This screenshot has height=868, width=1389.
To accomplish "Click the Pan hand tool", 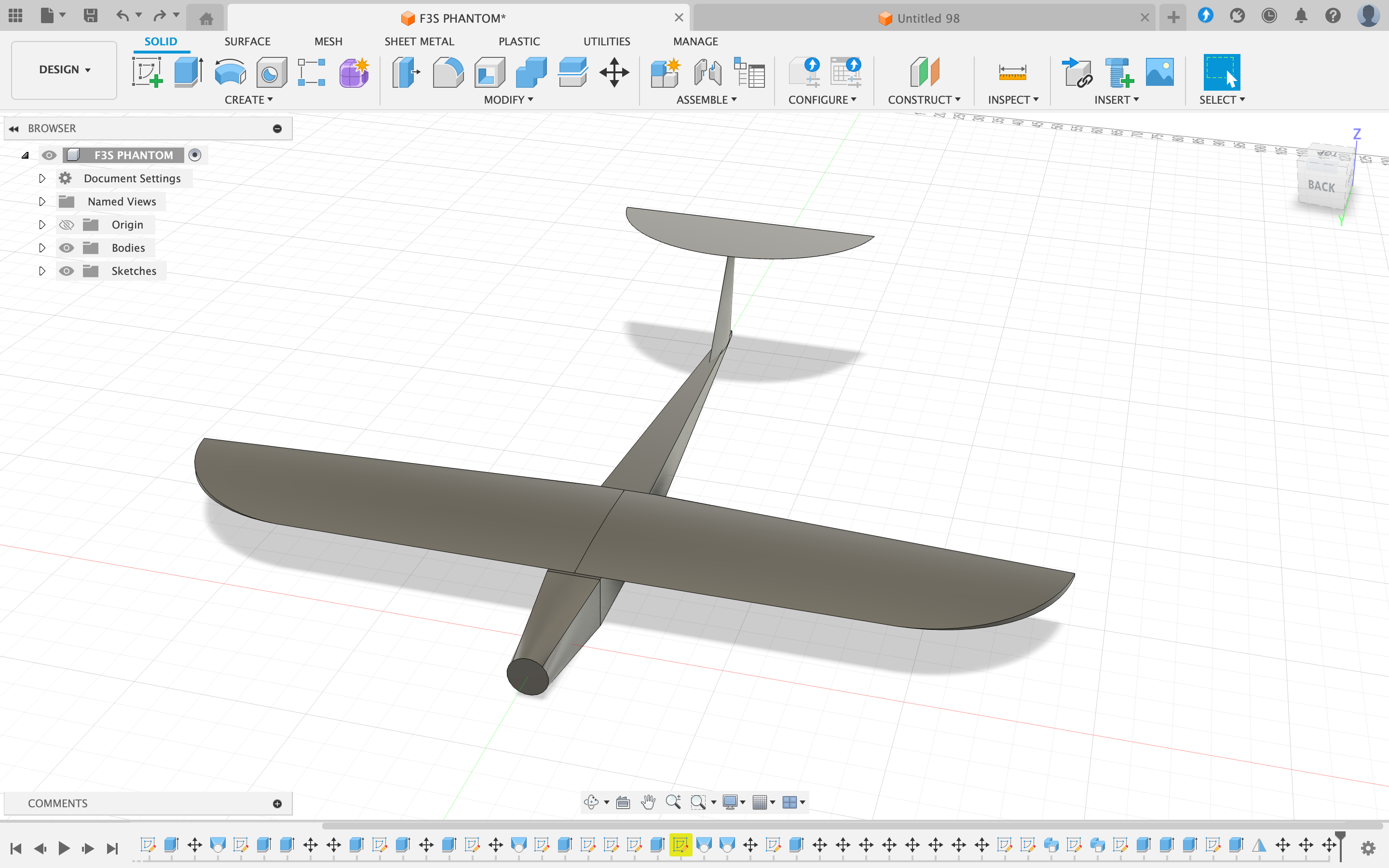I will point(648,802).
